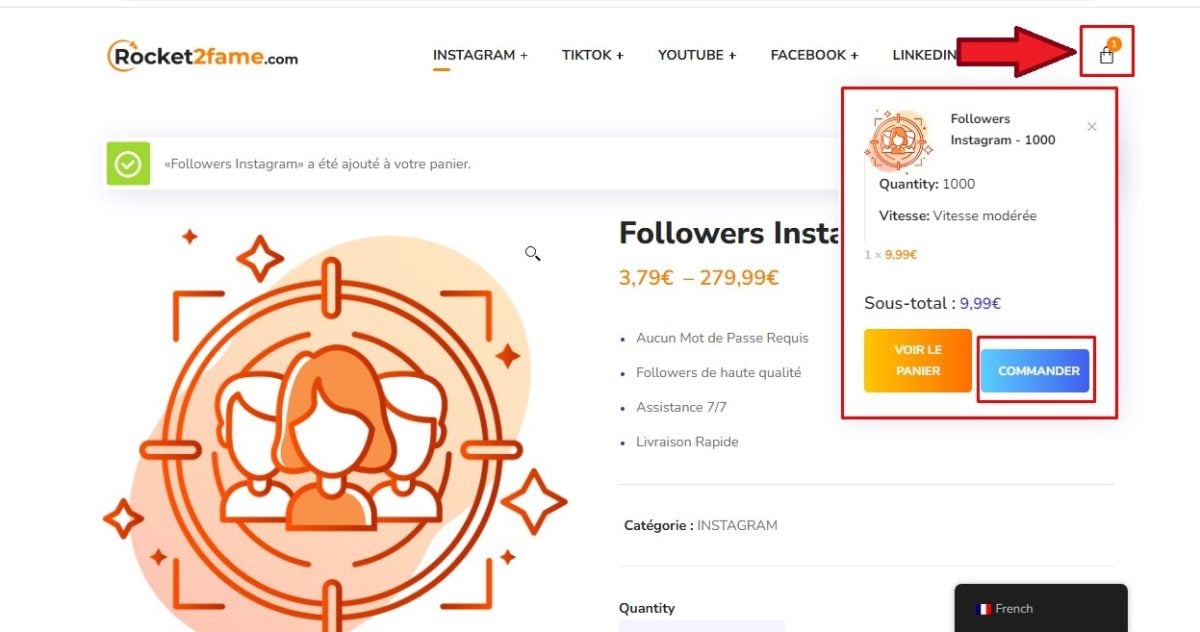Click the Quantity input field
This screenshot has height=632, width=1200.
point(702,626)
